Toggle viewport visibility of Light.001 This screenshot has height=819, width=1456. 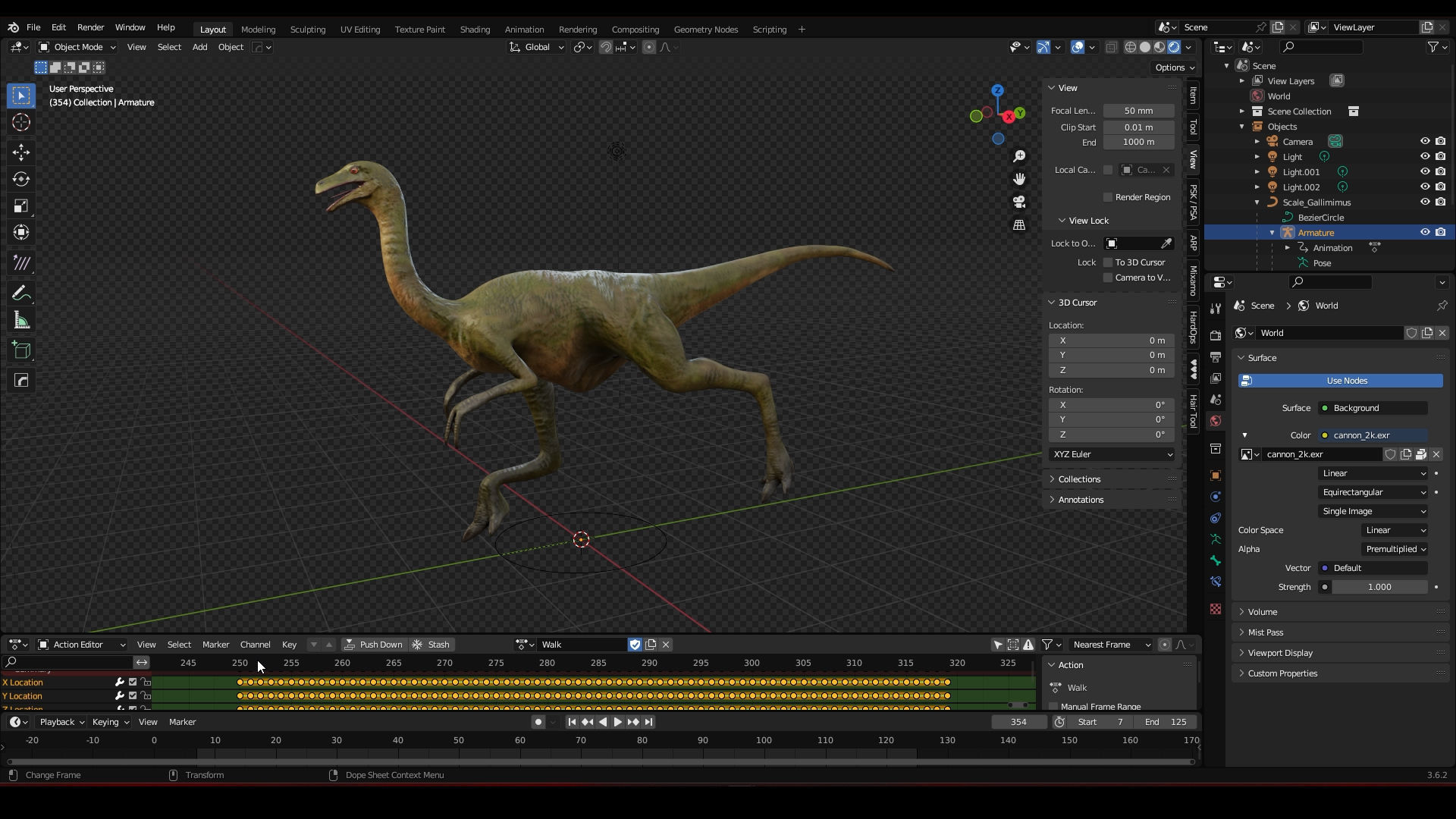click(x=1425, y=172)
